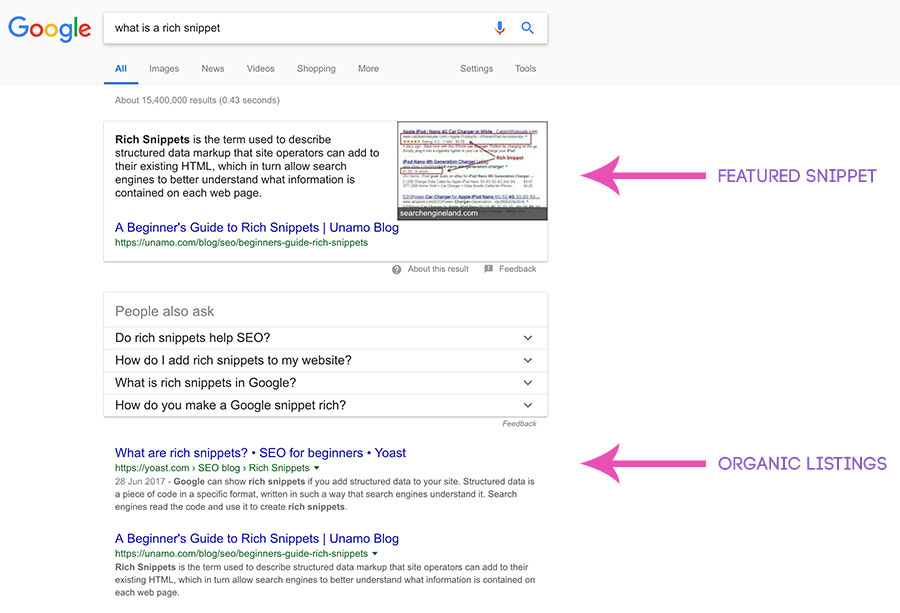Click About this result link
This screenshot has width=900, height=613.
(x=438, y=269)
